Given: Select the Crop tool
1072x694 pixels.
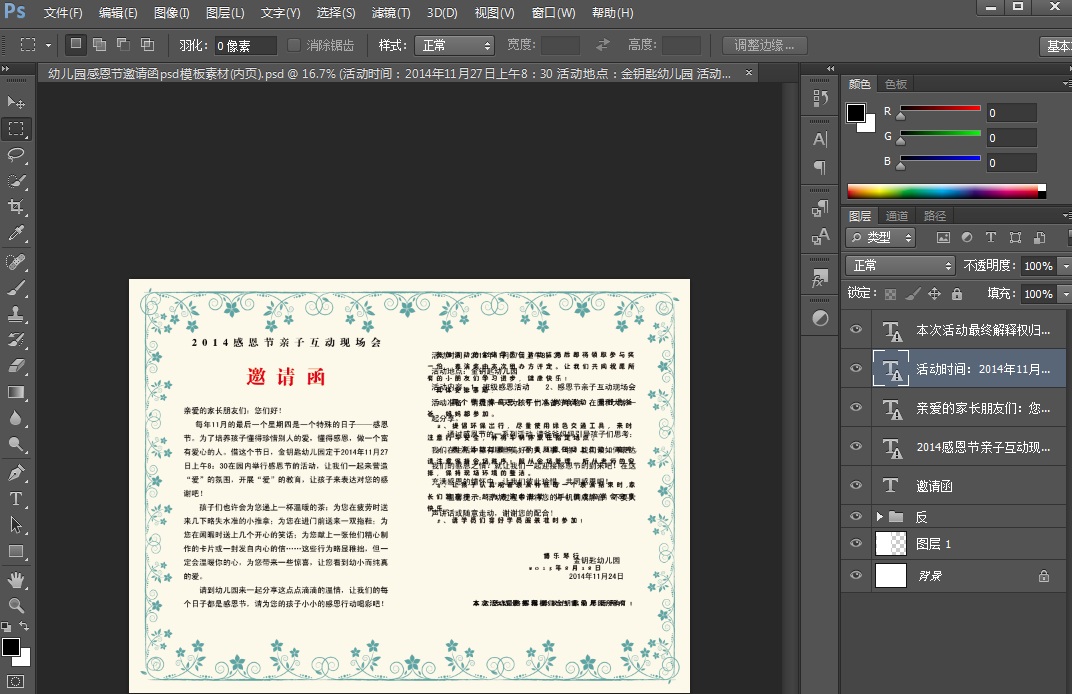Looking at the screenshot, I should (16, 206).
